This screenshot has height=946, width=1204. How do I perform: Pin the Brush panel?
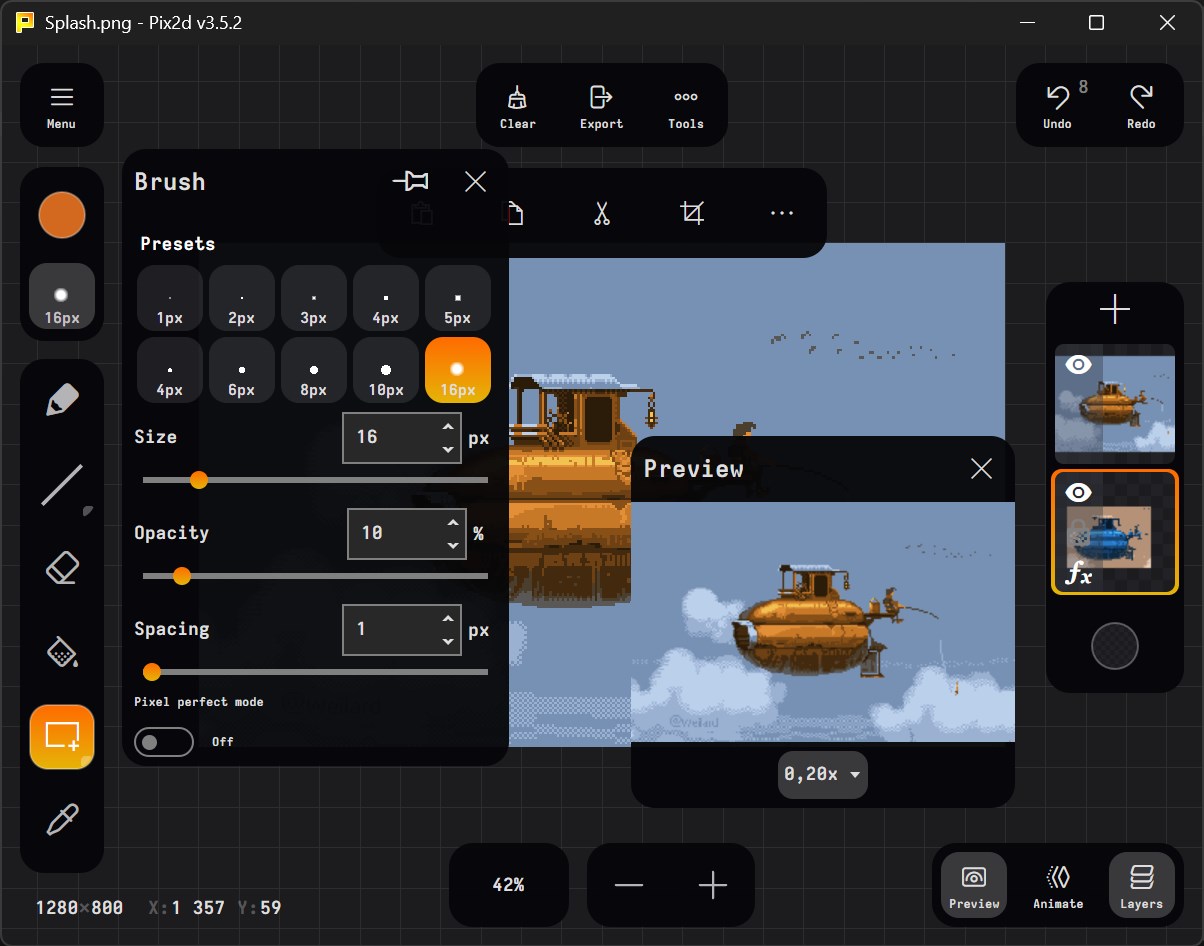[411, 181]
